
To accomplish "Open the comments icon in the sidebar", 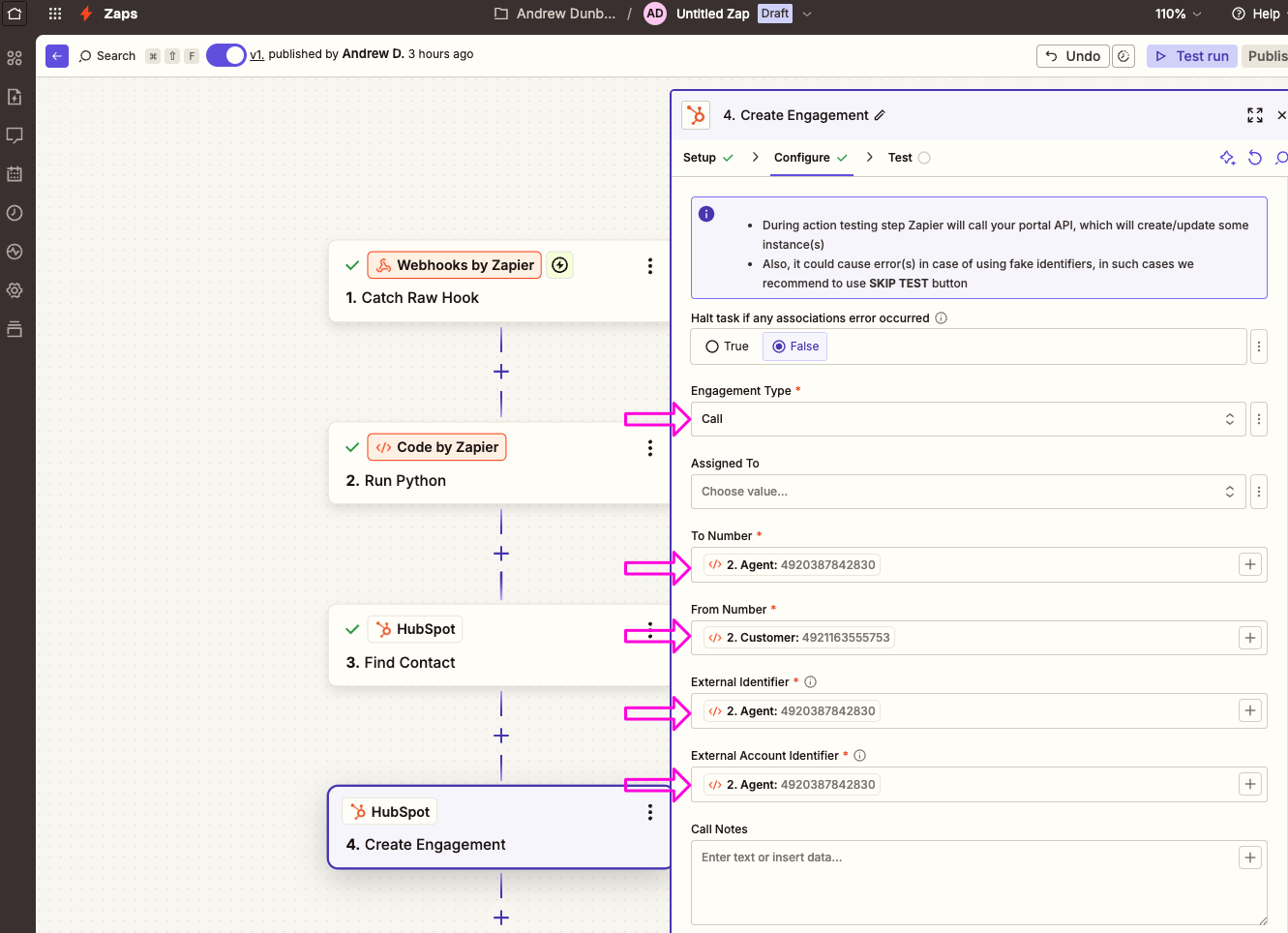I will (x=15, y=135).
